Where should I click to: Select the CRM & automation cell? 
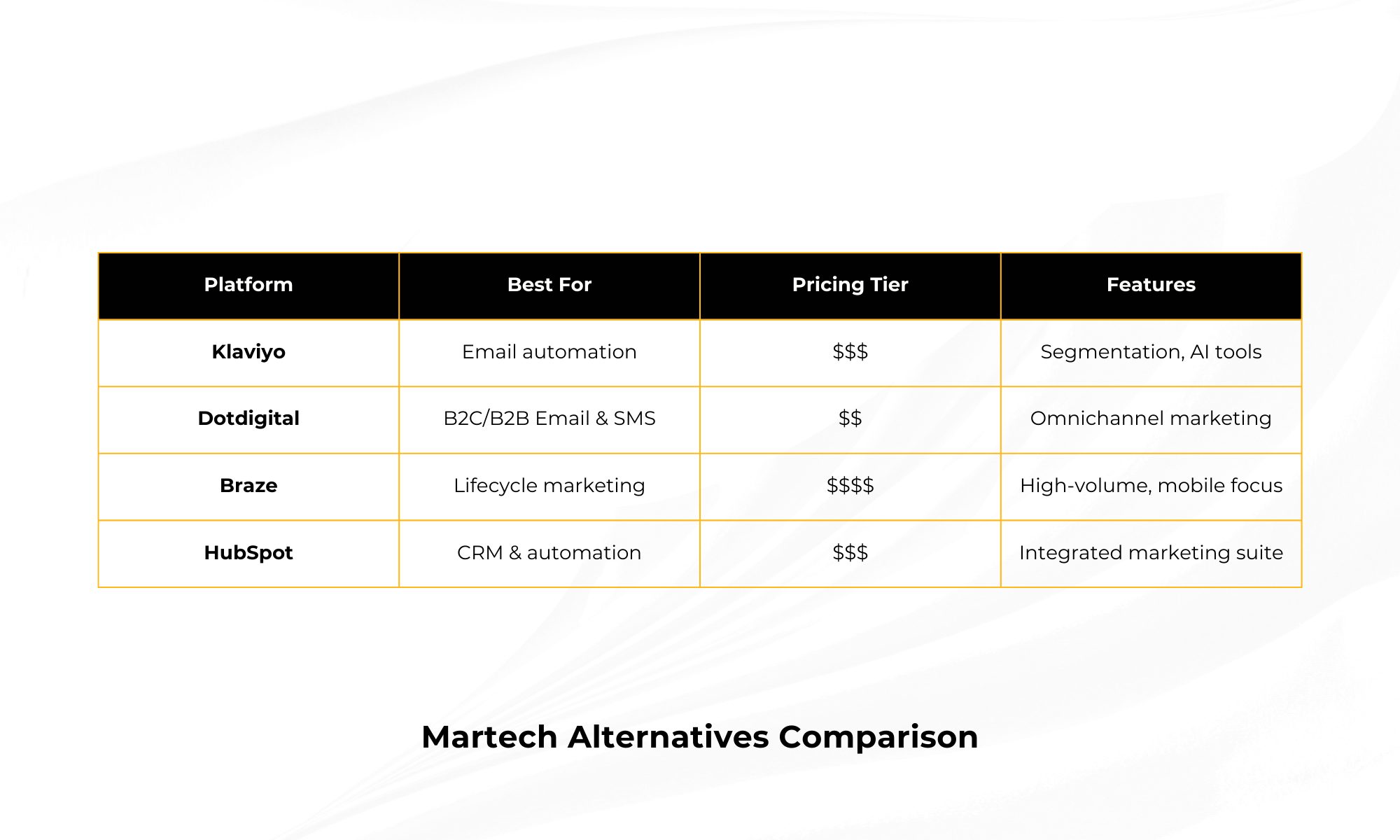tap(549, 553)
